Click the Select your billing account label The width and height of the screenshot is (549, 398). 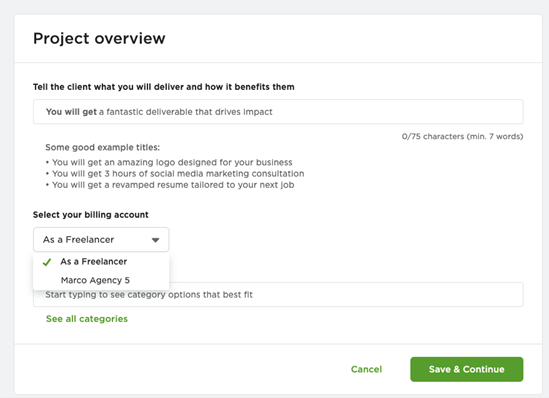pyautogui.click(x=91, y=215)
